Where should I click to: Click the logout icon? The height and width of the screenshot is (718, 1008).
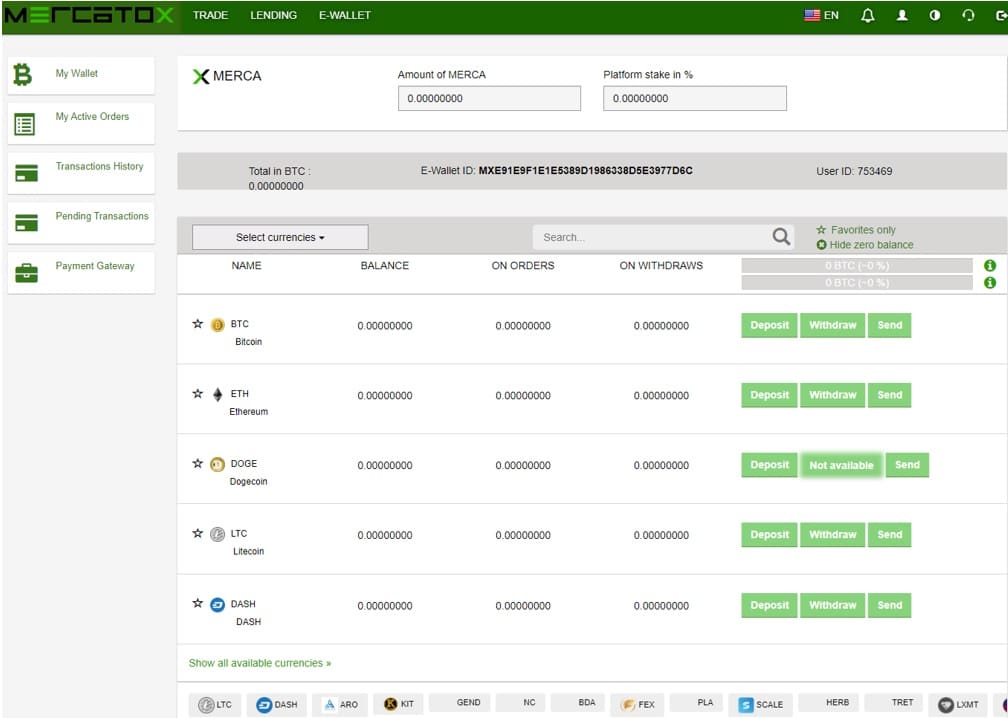(x=1001, y=15)
